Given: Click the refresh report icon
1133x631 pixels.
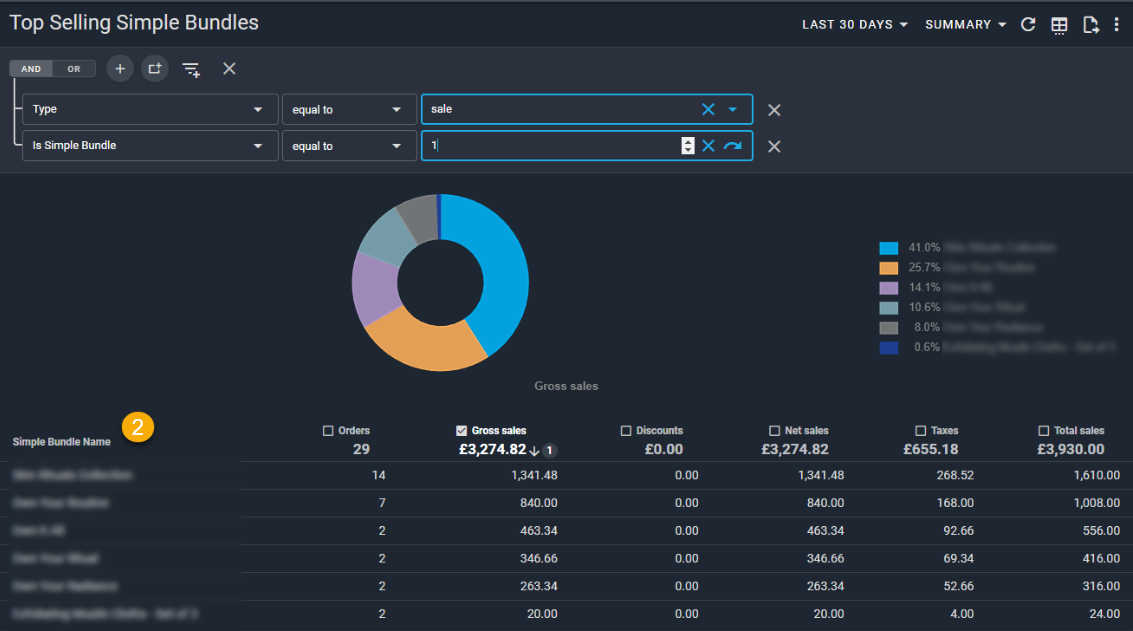Looking at the screenshot, I should pos(1028,25).
